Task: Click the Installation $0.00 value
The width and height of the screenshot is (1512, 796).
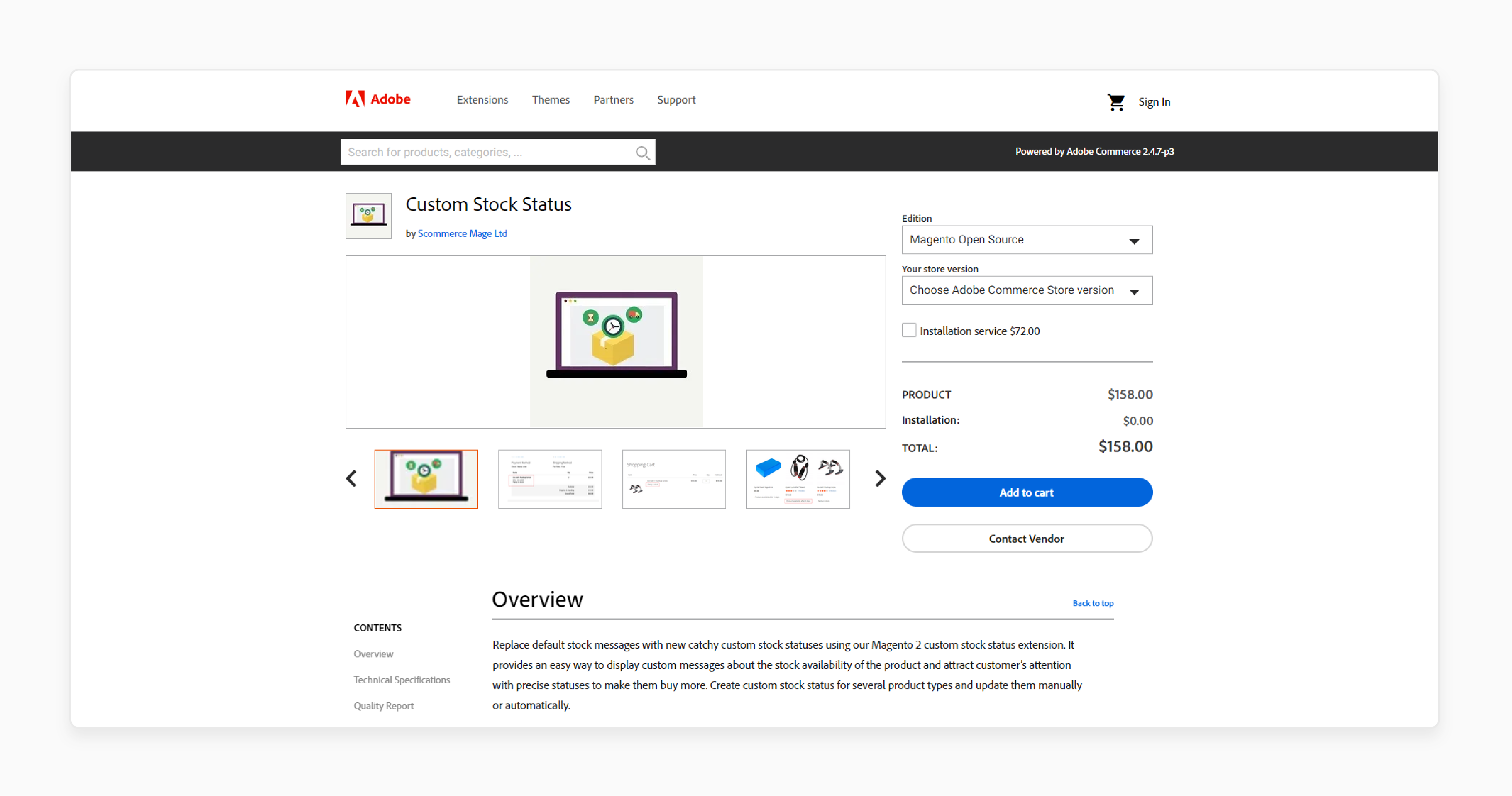Action: point(1137,420)
